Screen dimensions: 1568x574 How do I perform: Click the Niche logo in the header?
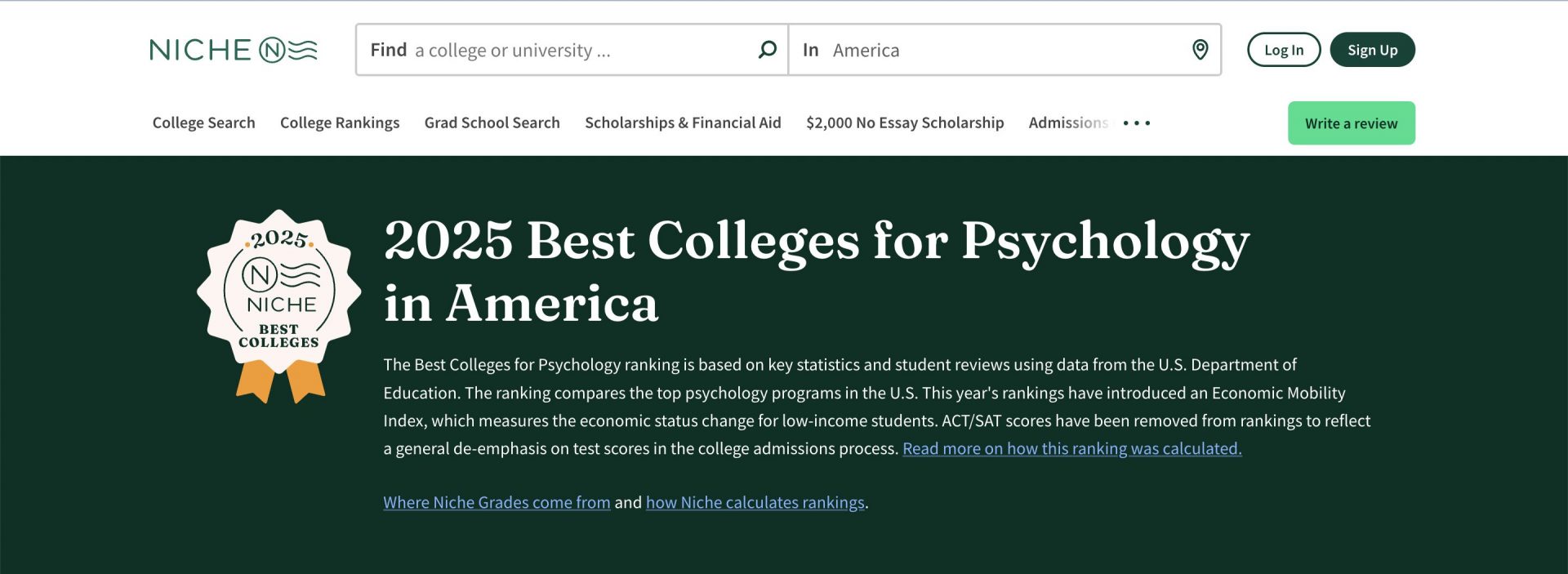234,50
